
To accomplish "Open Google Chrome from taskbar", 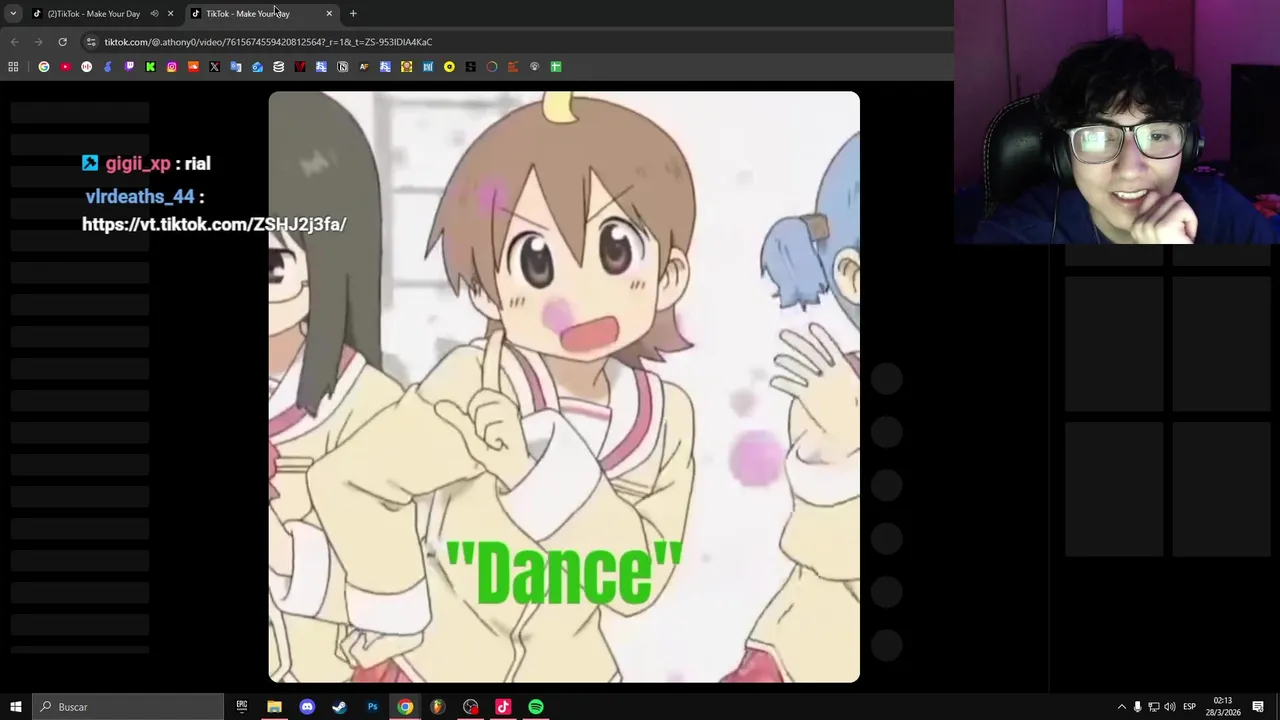I will pyautogui.click(x=405, y=707).
